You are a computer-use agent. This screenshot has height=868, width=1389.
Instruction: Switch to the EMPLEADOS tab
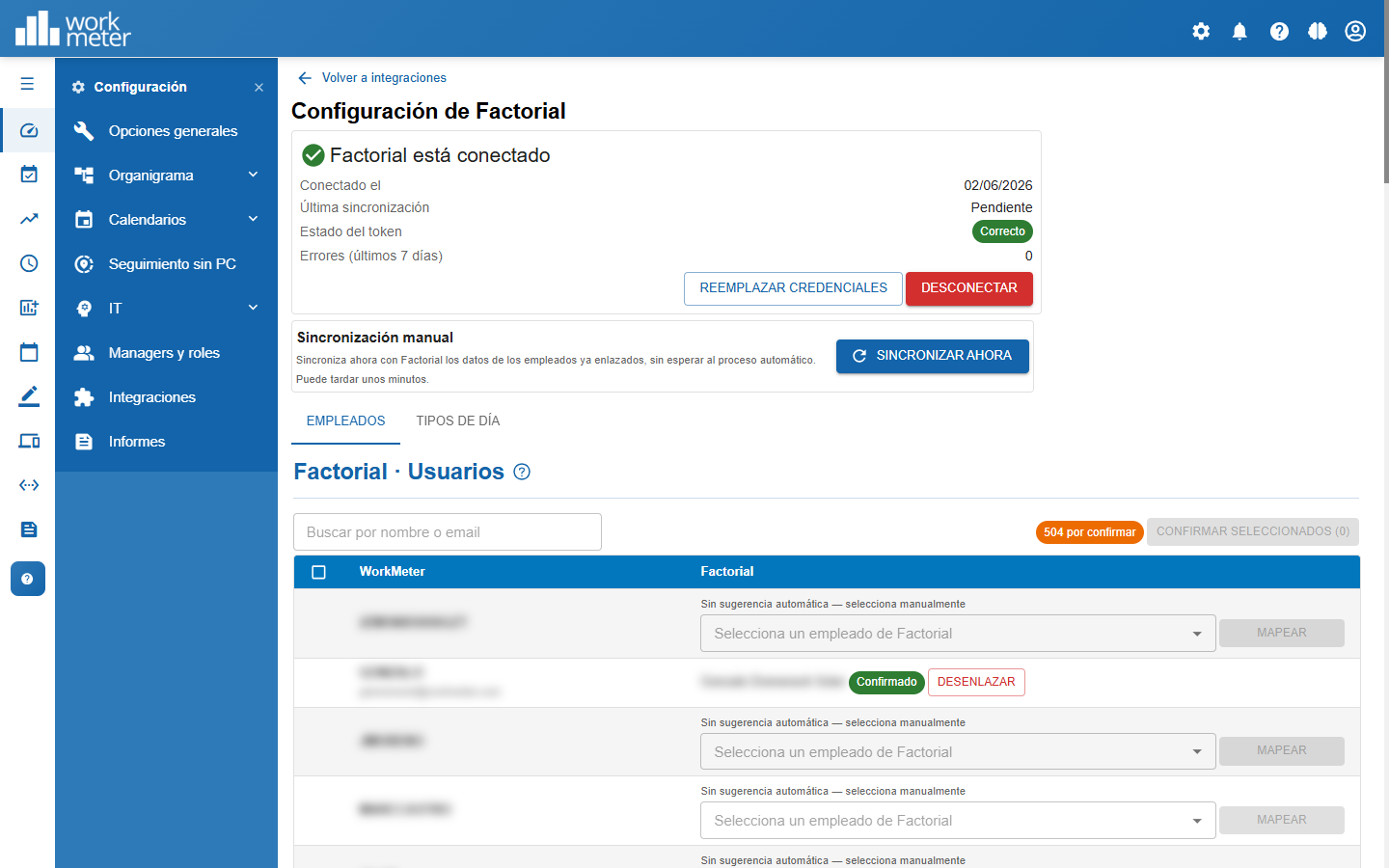click(x=345, y=421)
